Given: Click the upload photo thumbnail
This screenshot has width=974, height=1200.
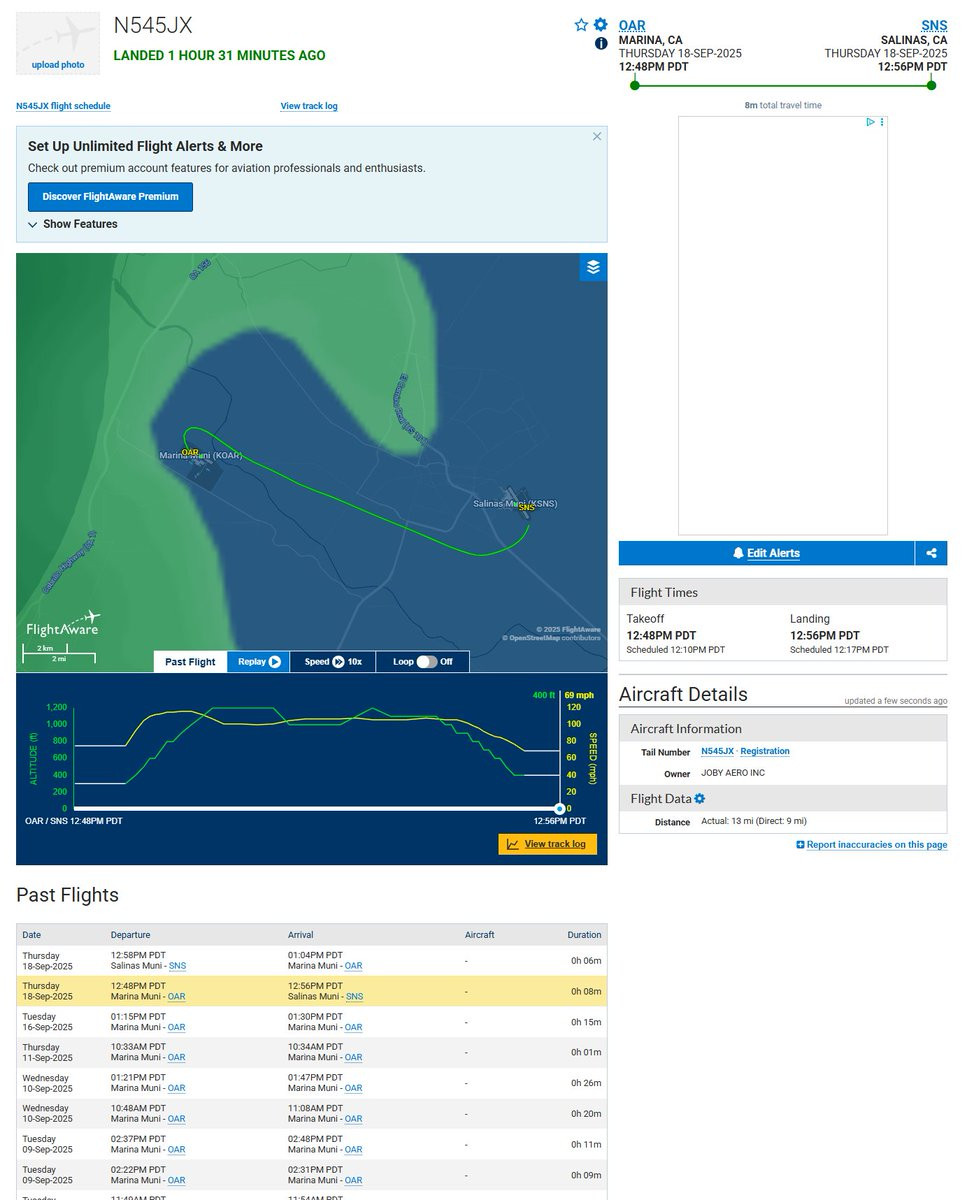Looking at the screenshot, I should 58,43.
